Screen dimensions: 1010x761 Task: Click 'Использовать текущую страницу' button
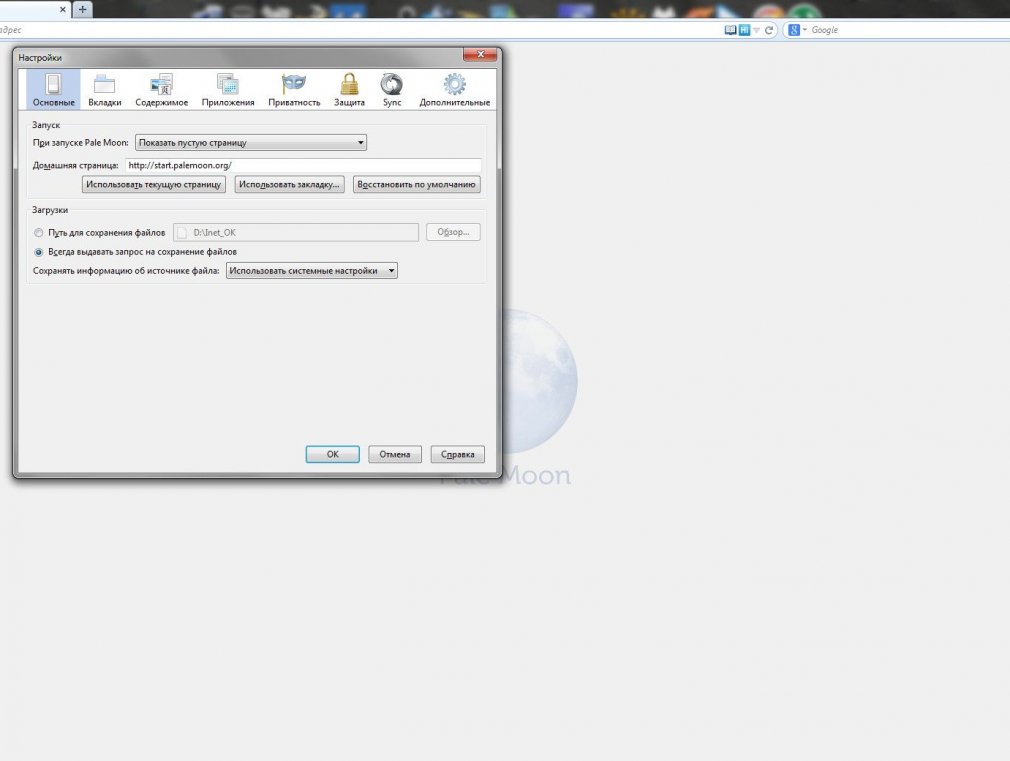tap(153, 184)
